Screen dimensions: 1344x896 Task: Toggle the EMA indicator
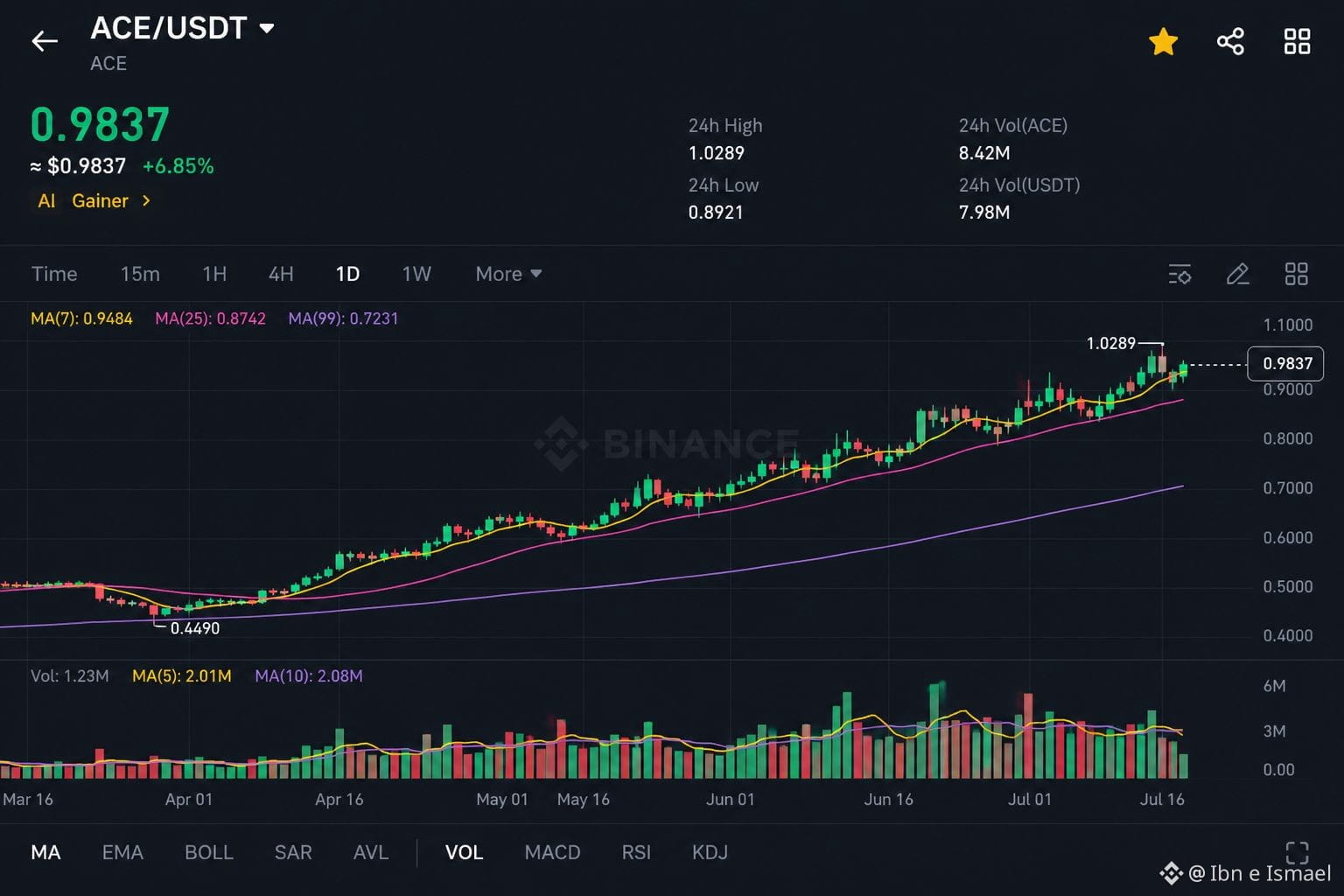point(122,852)
